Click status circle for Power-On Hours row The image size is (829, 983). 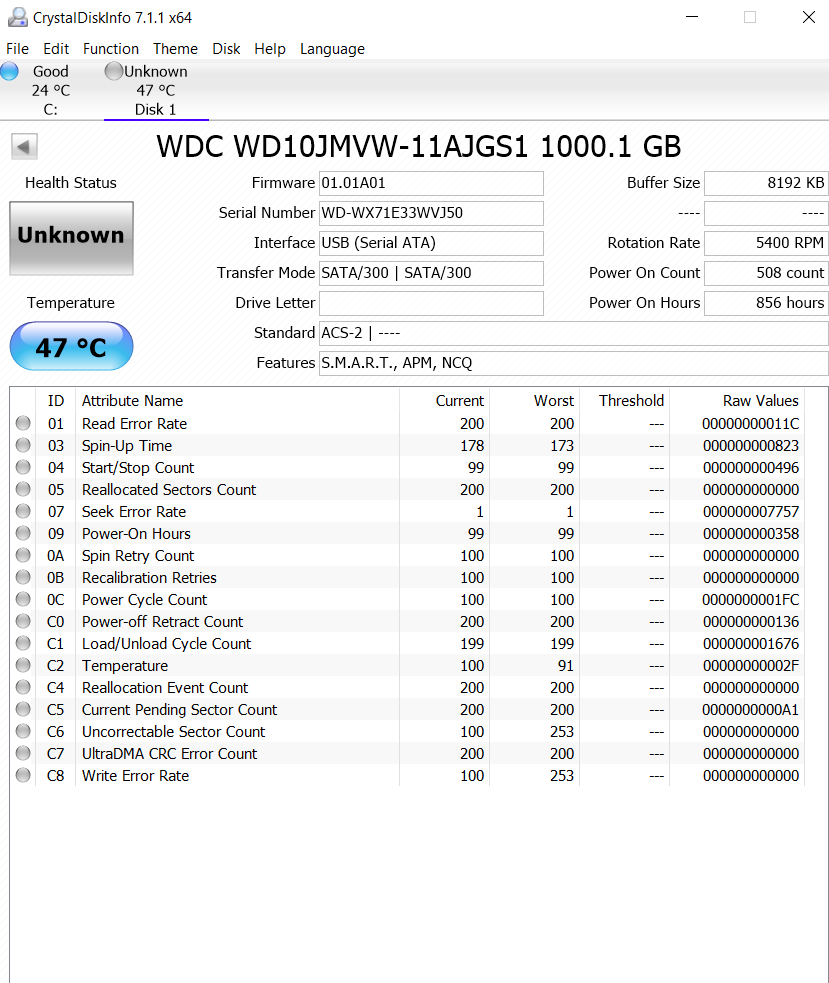[23, 533]
